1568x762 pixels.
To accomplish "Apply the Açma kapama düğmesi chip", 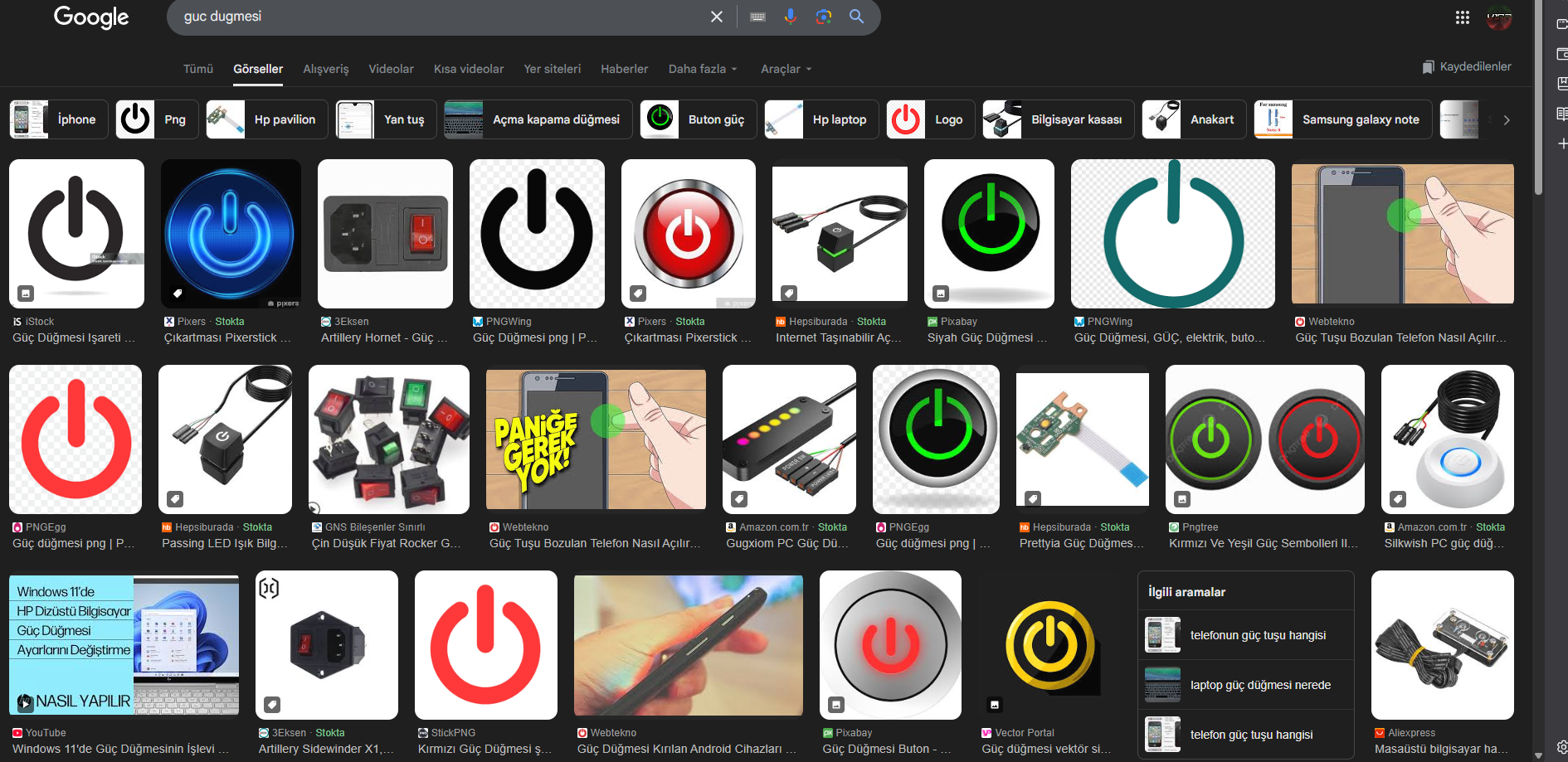I will tap(538, 119).
